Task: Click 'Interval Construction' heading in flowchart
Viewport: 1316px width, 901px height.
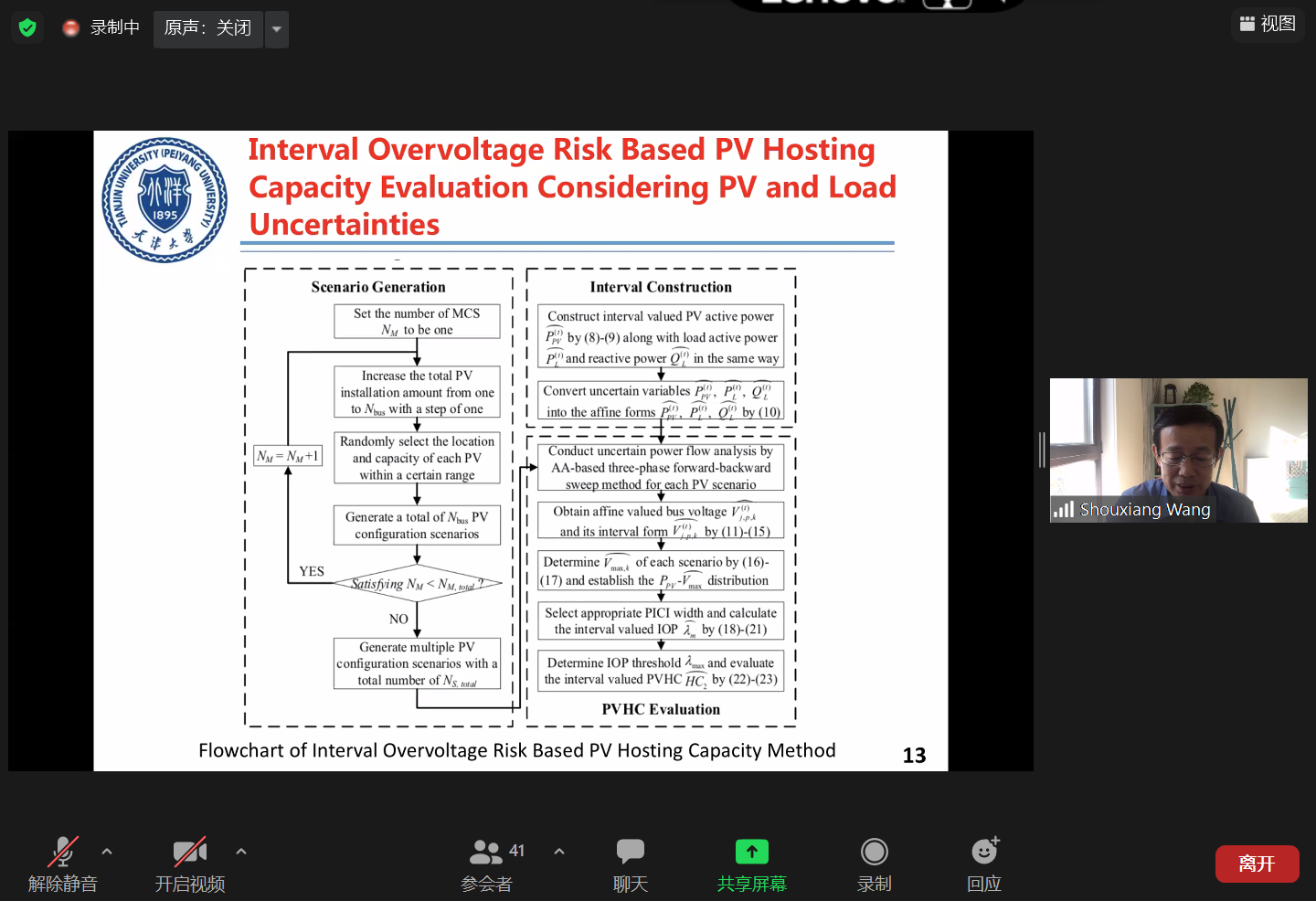Action: point(661,287)
